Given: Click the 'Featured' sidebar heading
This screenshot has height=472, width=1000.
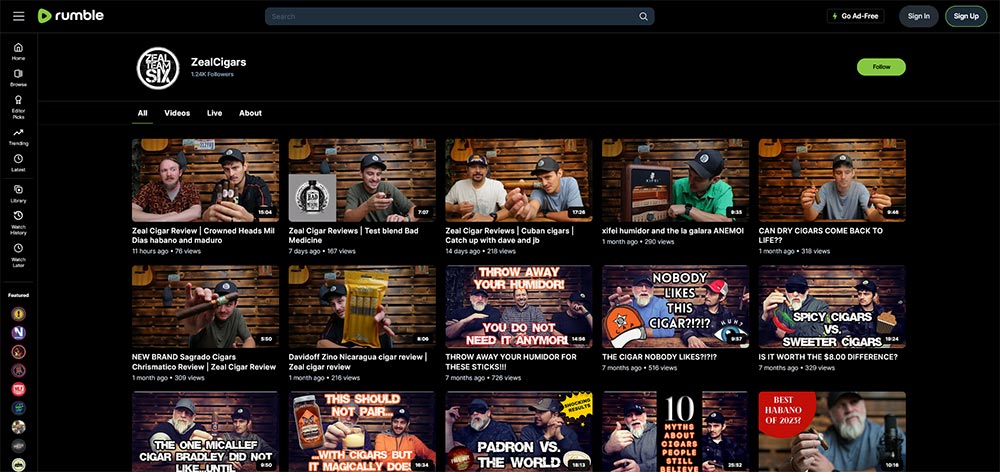Looking at the screenshot, I should [18, 295].
